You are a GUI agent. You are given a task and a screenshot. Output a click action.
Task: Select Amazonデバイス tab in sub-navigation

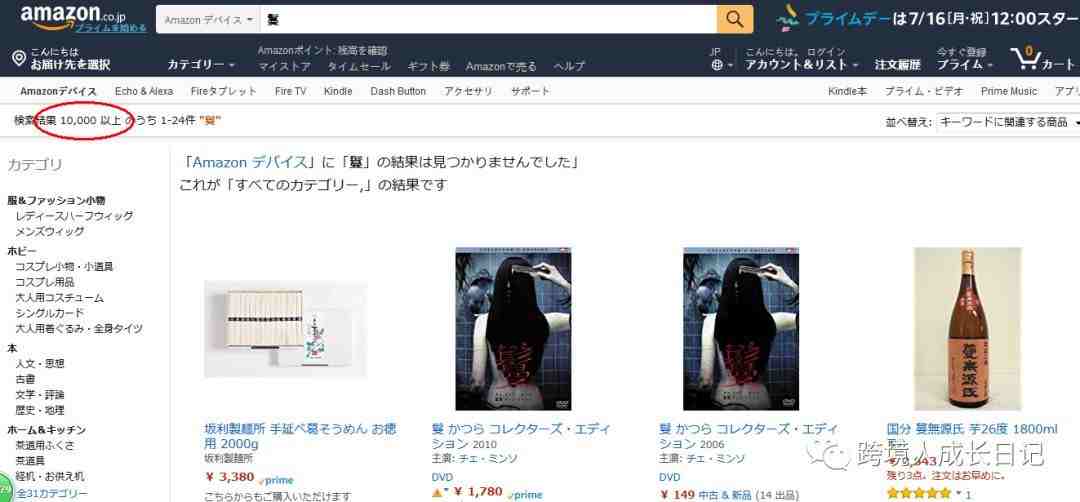click(59, 91)
